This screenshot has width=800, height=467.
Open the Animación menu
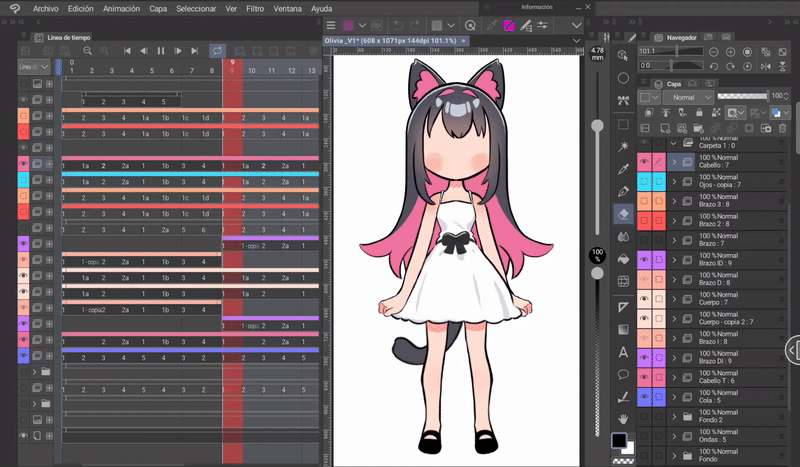[121, 8]
